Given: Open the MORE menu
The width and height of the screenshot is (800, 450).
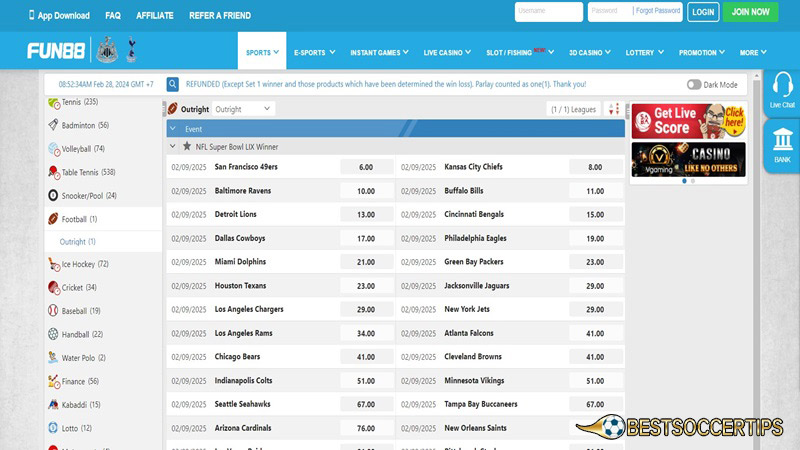Looking at the screenshot, I should tap(753, 53).
